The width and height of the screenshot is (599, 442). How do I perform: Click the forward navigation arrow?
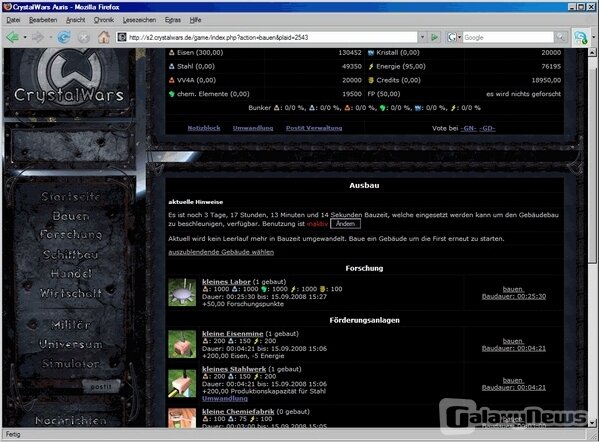38,37
